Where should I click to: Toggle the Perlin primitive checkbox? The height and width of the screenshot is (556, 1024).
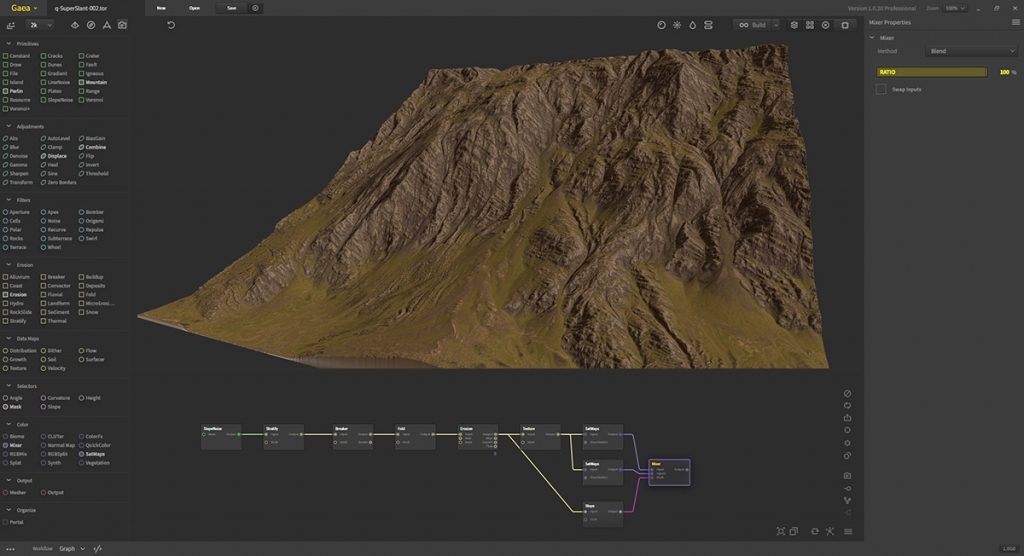click(x=5, y=91)
